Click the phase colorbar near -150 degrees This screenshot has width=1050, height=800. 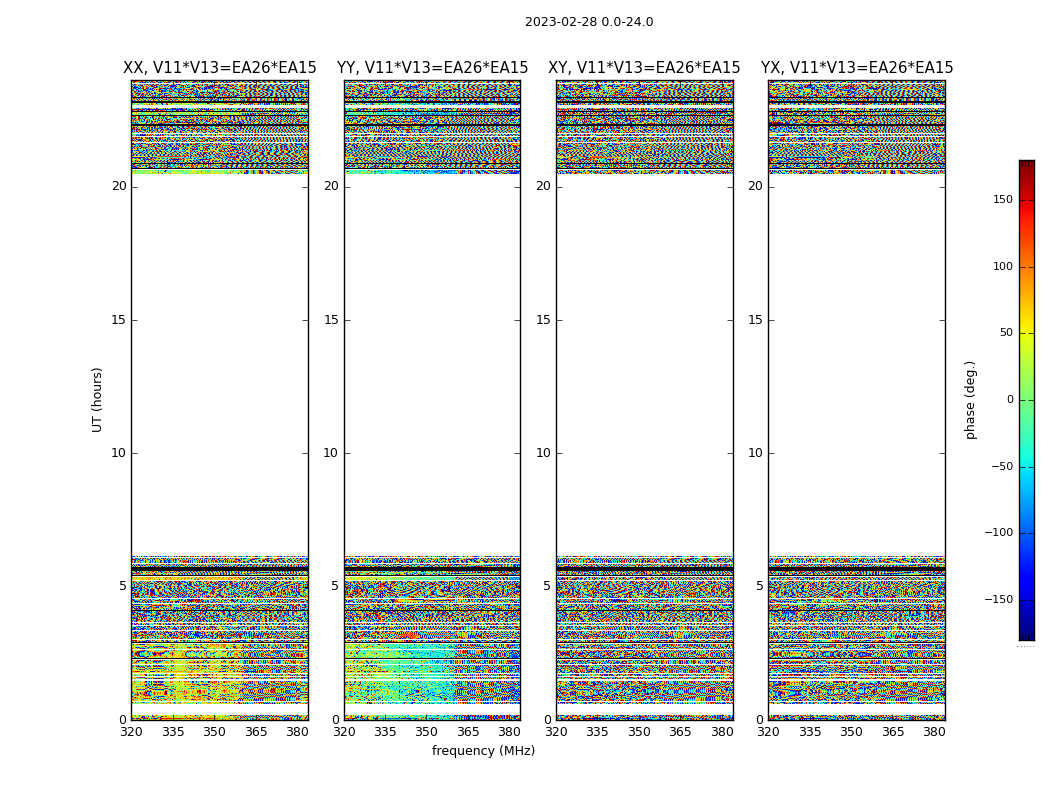tap(1027, 599)
